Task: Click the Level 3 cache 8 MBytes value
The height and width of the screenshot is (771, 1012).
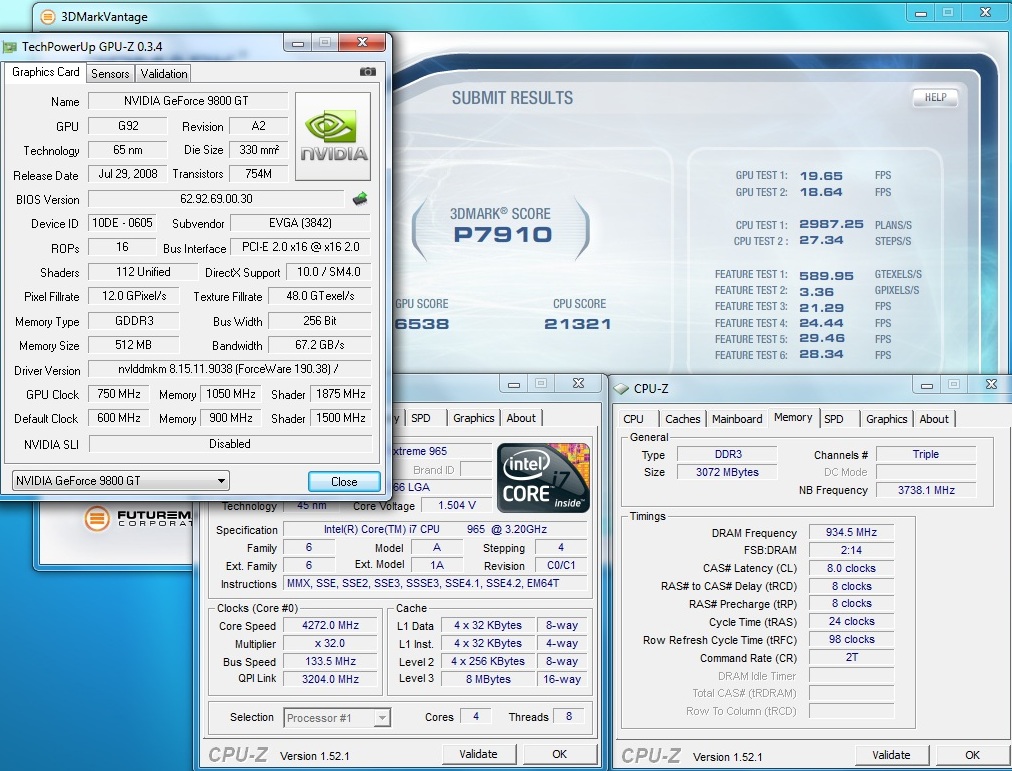Action: (488, 679)
